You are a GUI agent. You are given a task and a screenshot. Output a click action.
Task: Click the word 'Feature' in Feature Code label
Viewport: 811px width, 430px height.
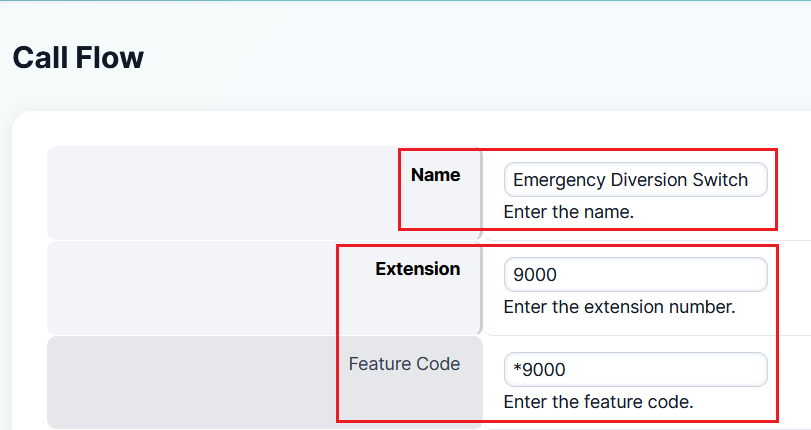tap(380, 364)
